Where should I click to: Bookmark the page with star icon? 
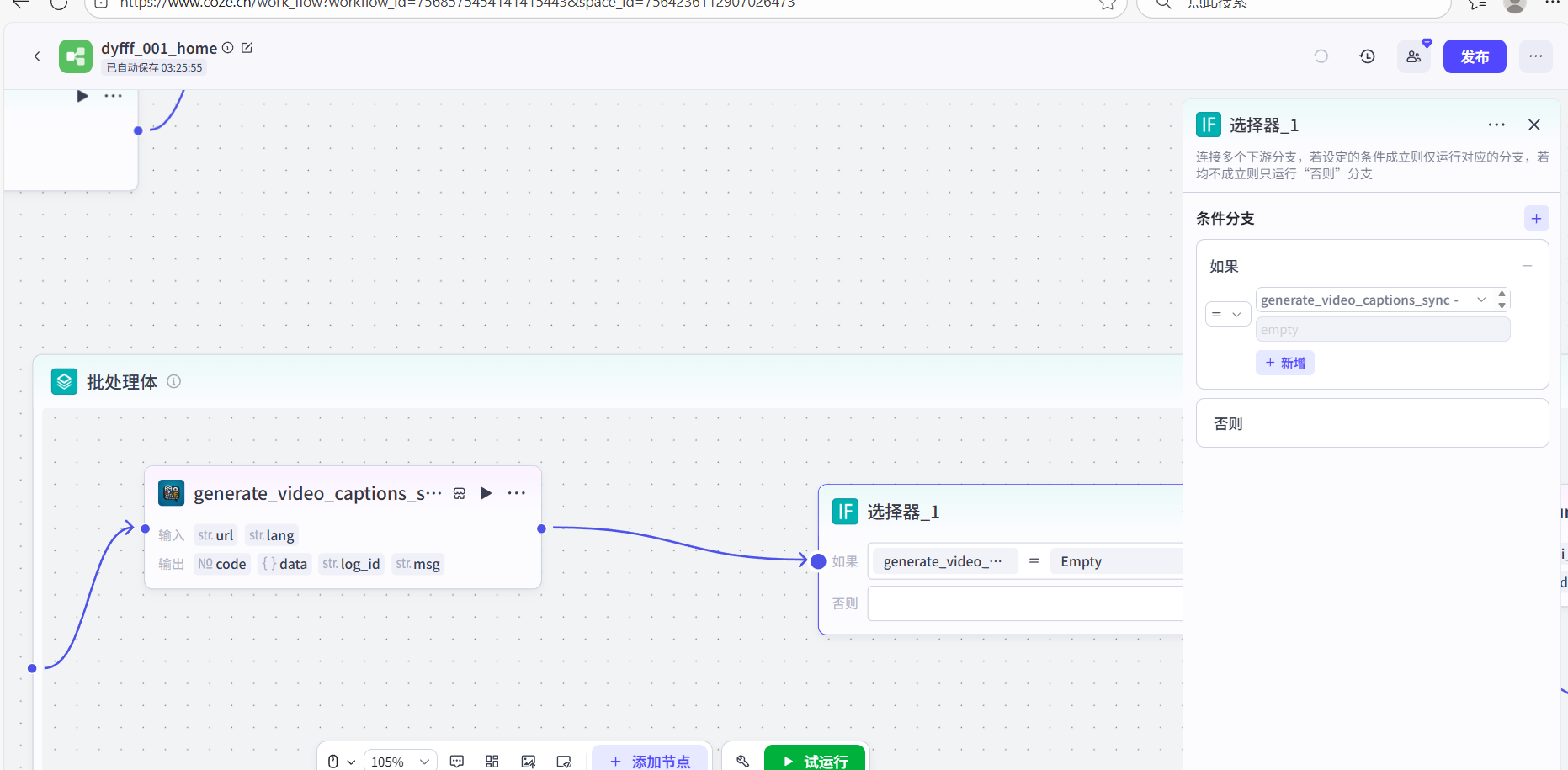pyautogui.click(x=1108, y=4)
